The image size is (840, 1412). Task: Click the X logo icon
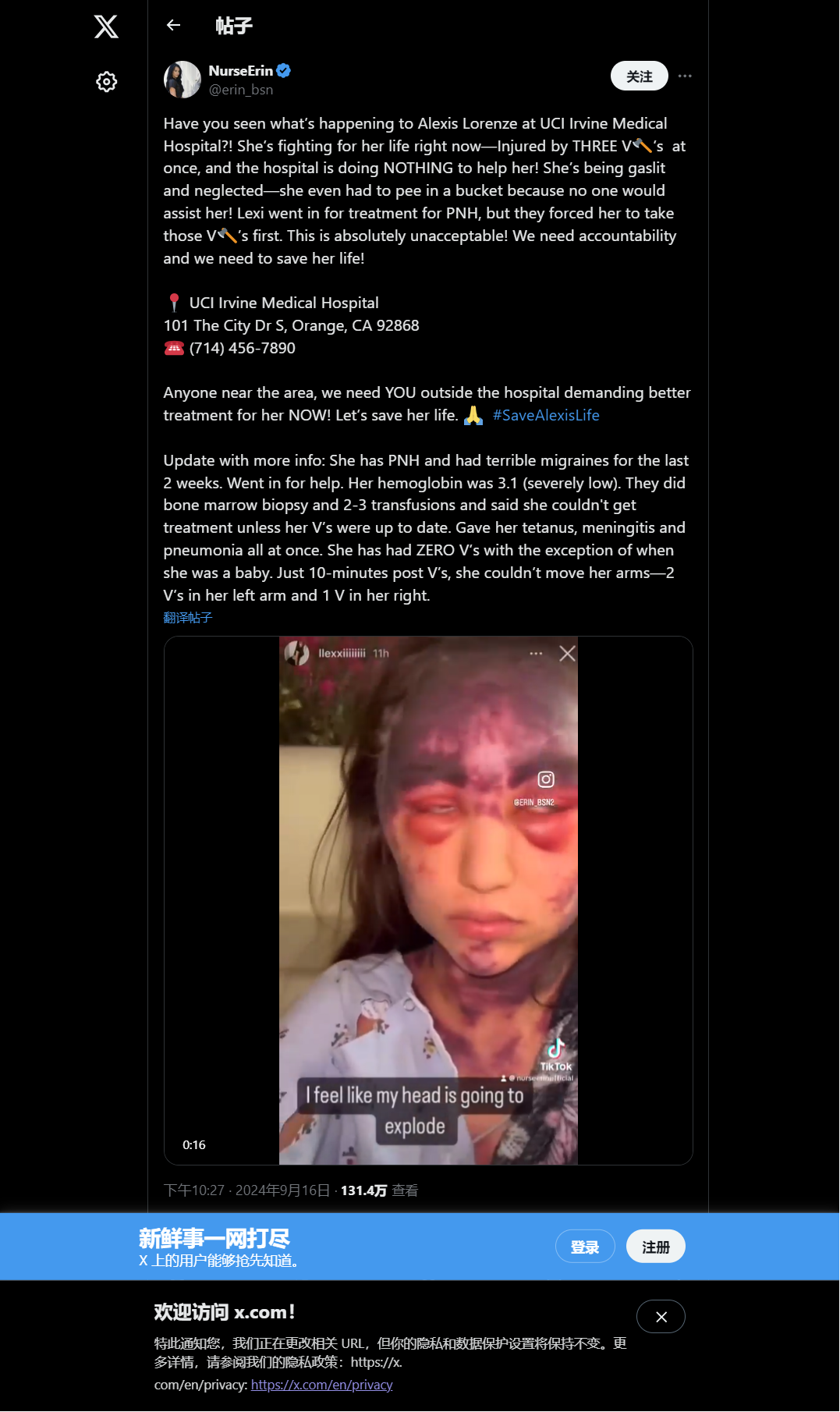(x=106, y=26)
